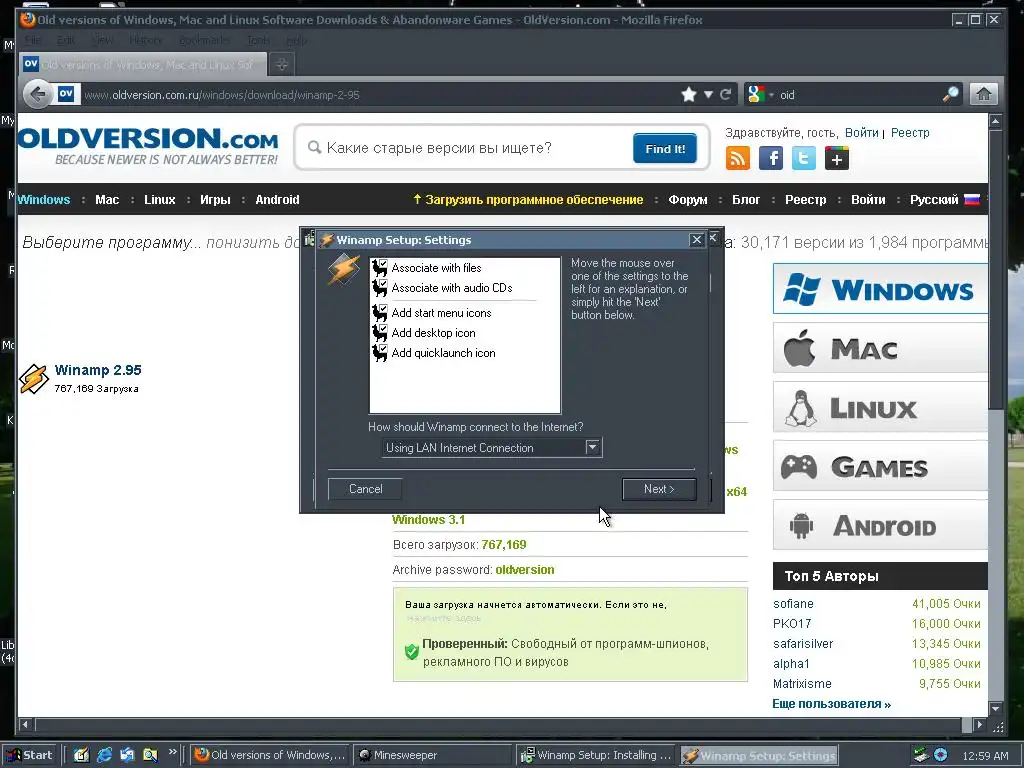Click Загрузить программное обеспечение link

tap(528, 200)
